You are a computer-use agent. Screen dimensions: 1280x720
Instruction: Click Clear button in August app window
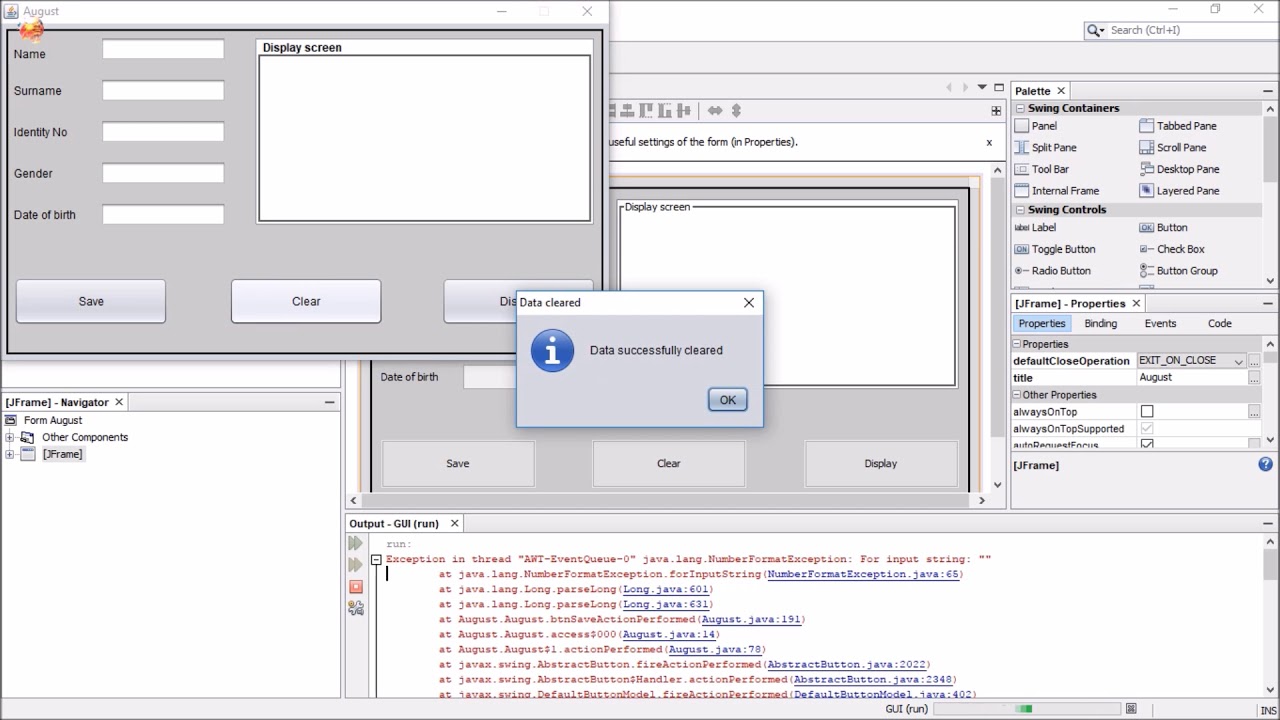[306, 301]
